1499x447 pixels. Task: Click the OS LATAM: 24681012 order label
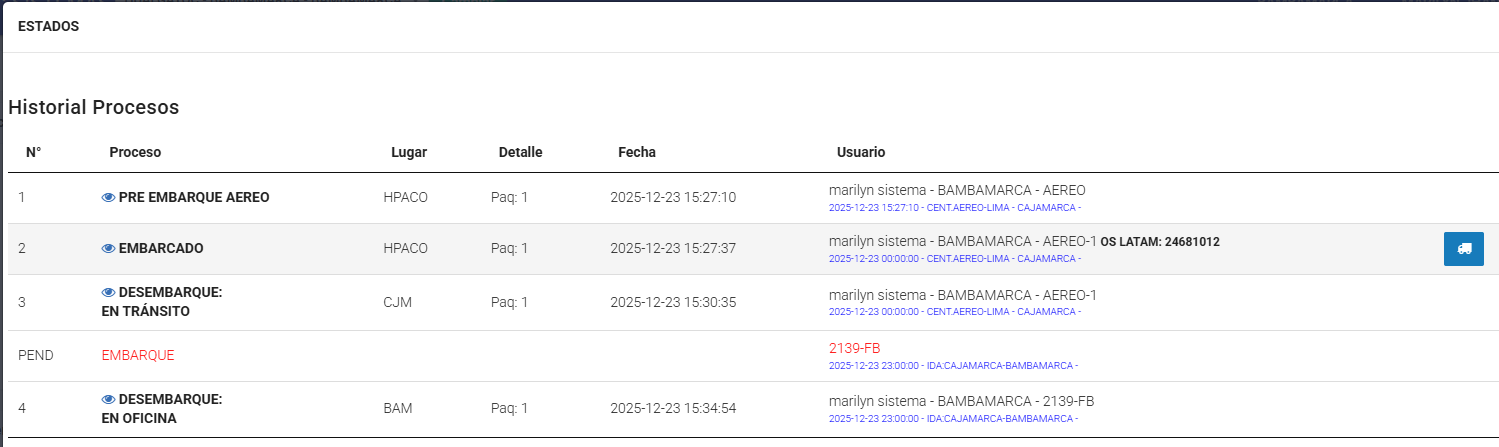(1159, 242)
